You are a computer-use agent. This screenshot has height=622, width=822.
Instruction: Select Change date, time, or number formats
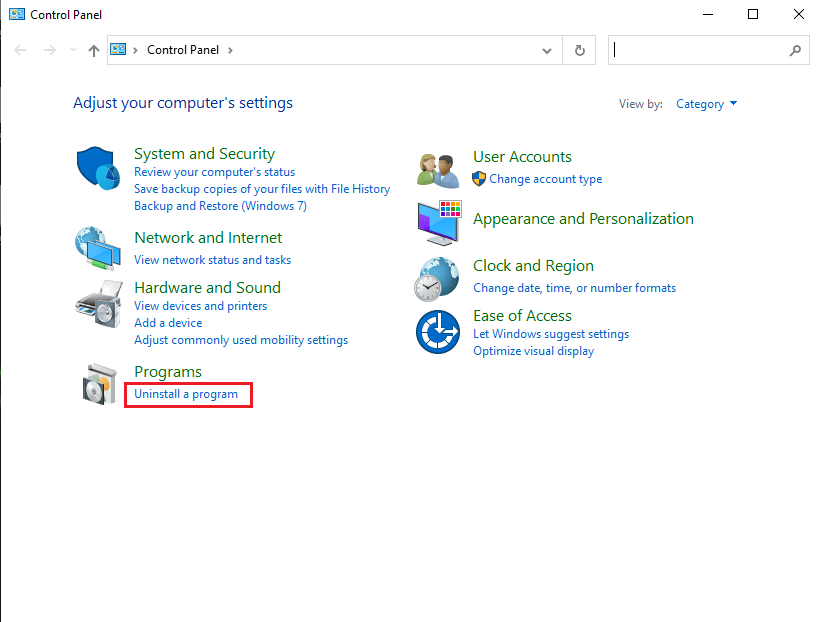[574, 288]
